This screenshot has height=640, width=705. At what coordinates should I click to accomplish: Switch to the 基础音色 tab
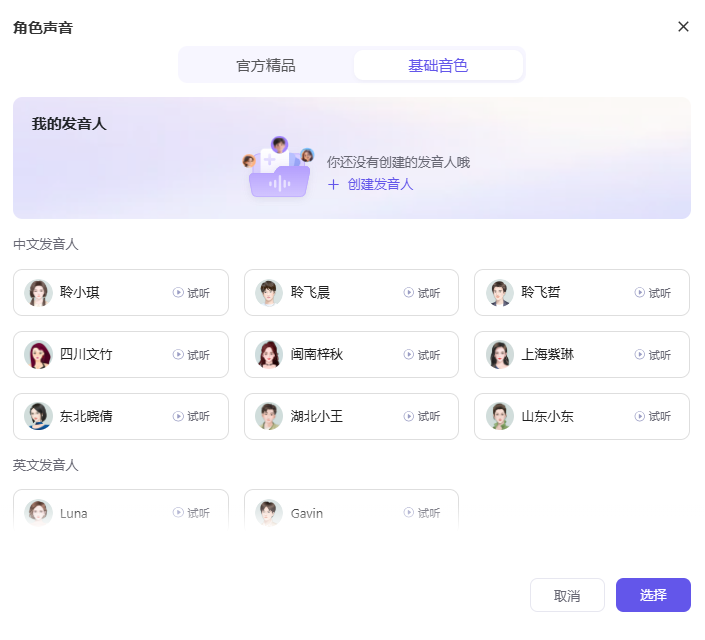[x=438, y=66]
